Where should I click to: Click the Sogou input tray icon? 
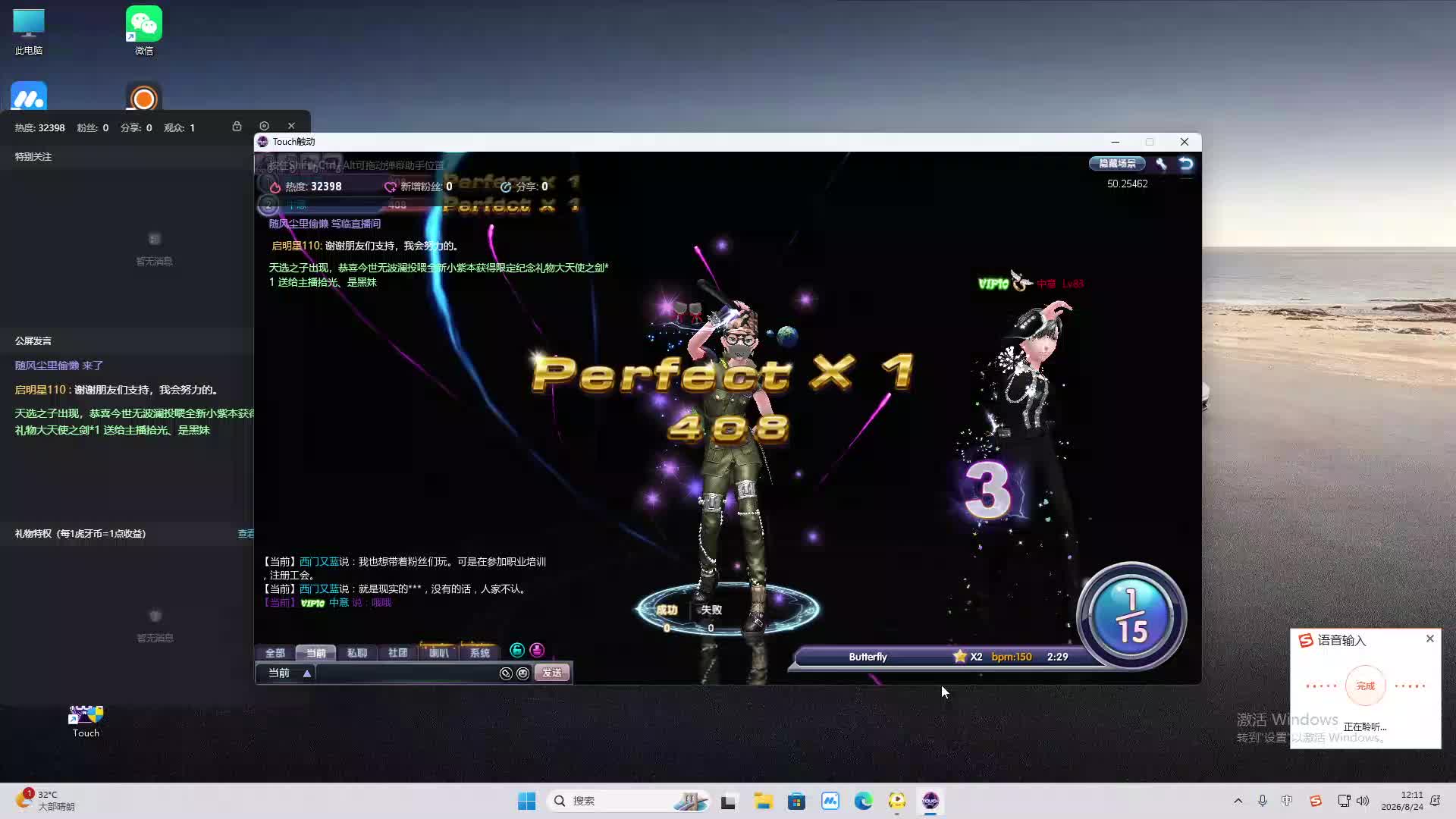[1316, 801]
